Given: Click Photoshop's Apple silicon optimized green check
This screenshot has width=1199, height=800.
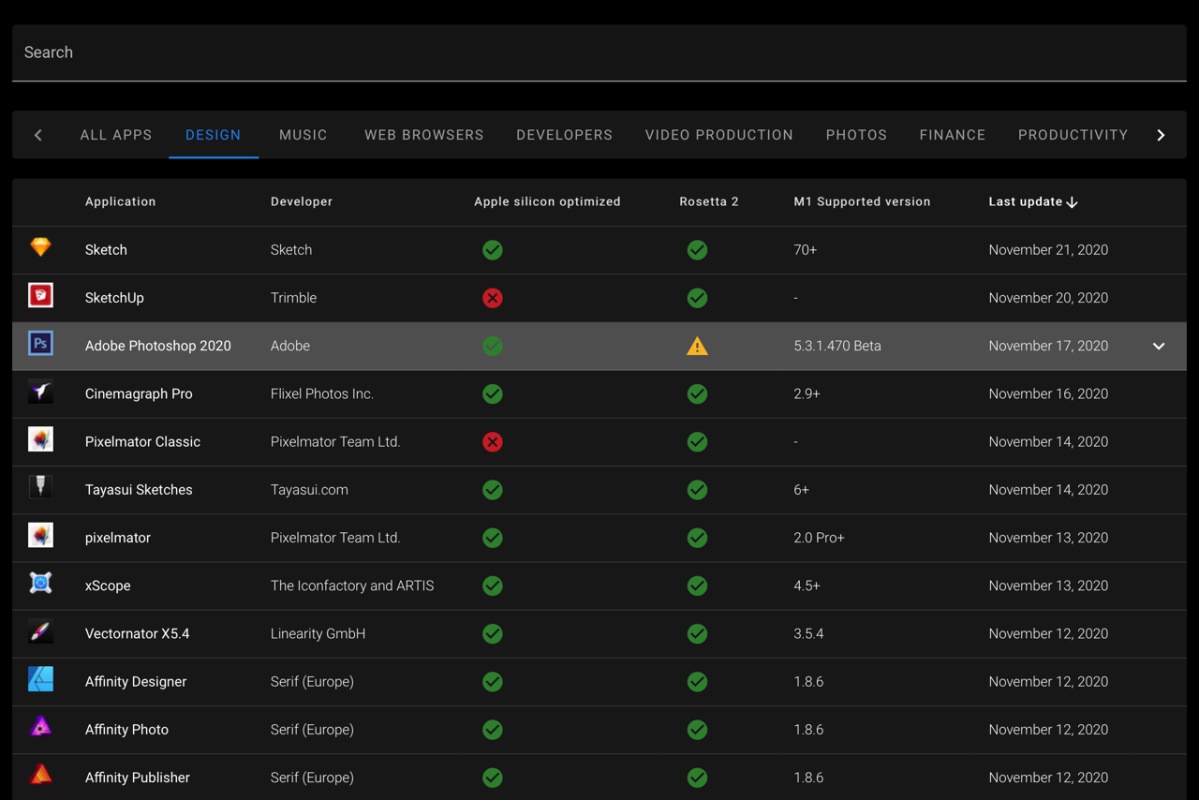Looking at the screenshot, I should [x=492, y=346].
